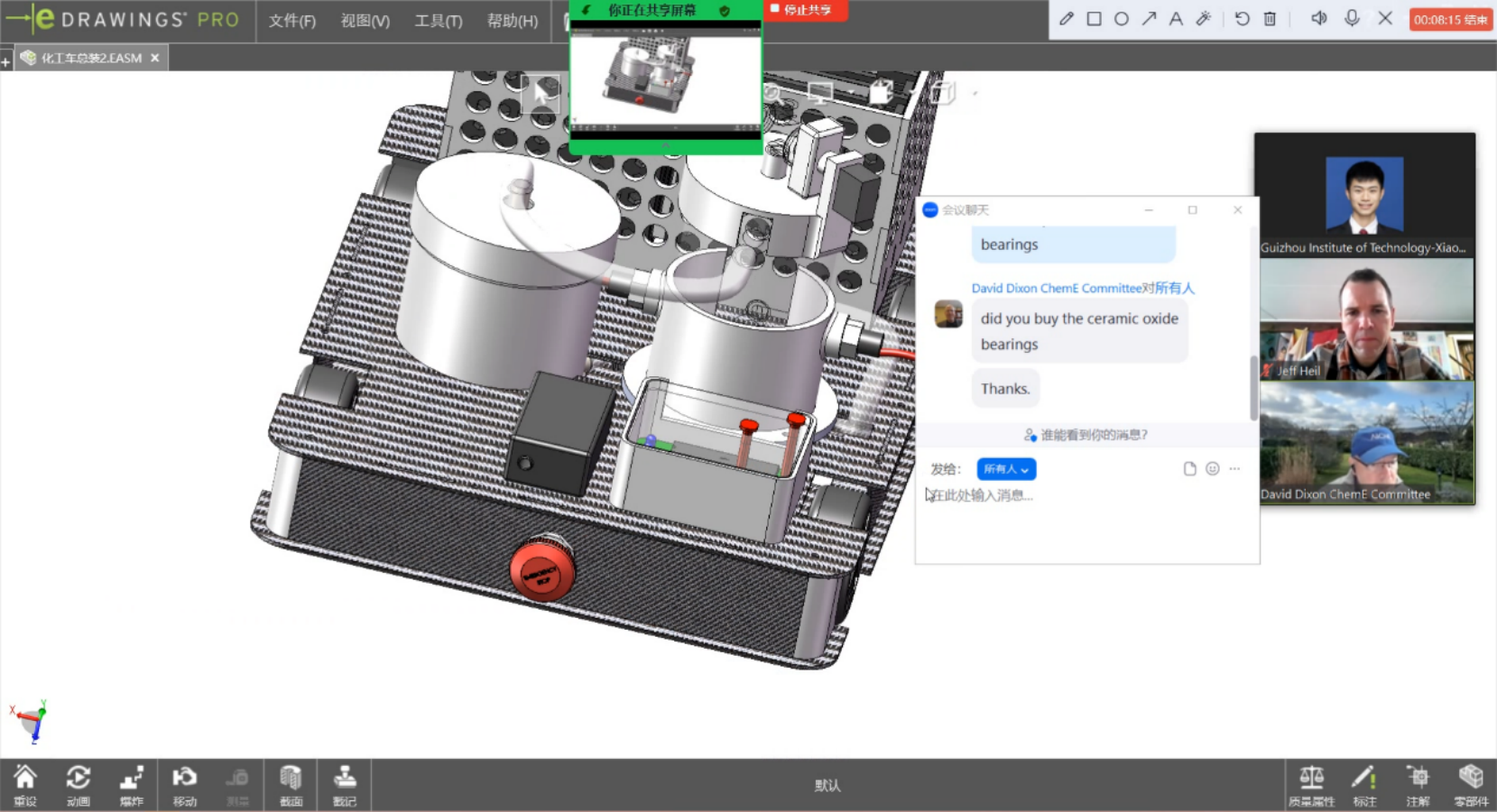Start the Animate playback tool
This screenshot has height=812, width=1497.
pyautogui.click(x=79, y=783)
